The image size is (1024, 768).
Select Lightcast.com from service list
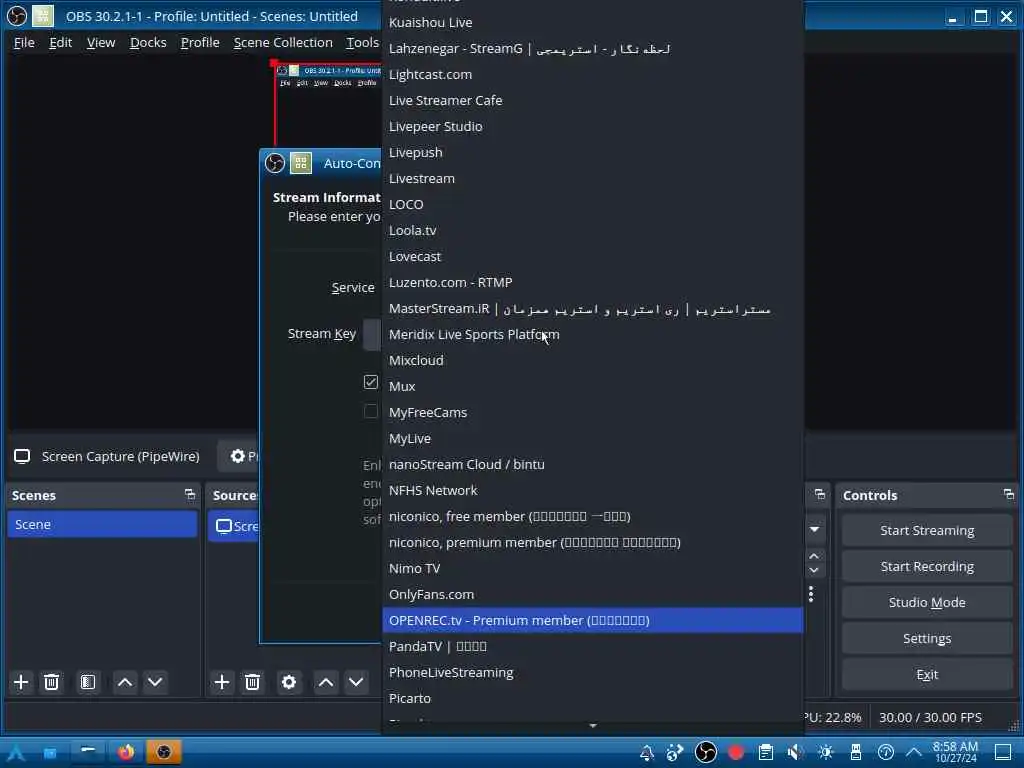[x=592, y=74]
